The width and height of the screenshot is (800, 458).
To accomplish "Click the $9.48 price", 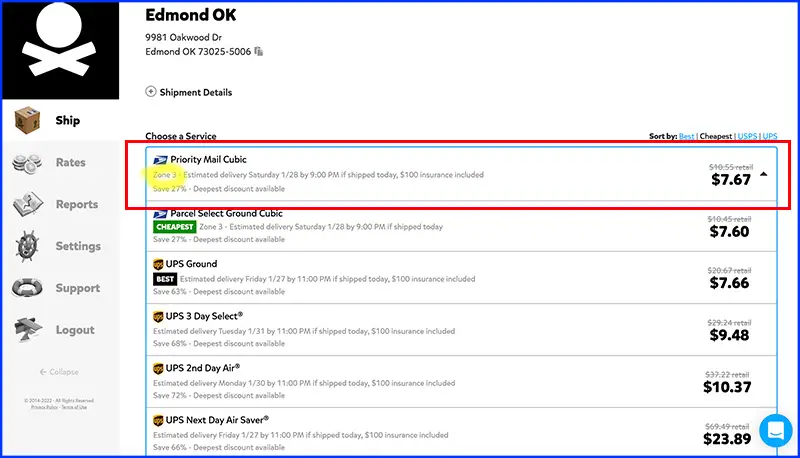I will 730,335.
